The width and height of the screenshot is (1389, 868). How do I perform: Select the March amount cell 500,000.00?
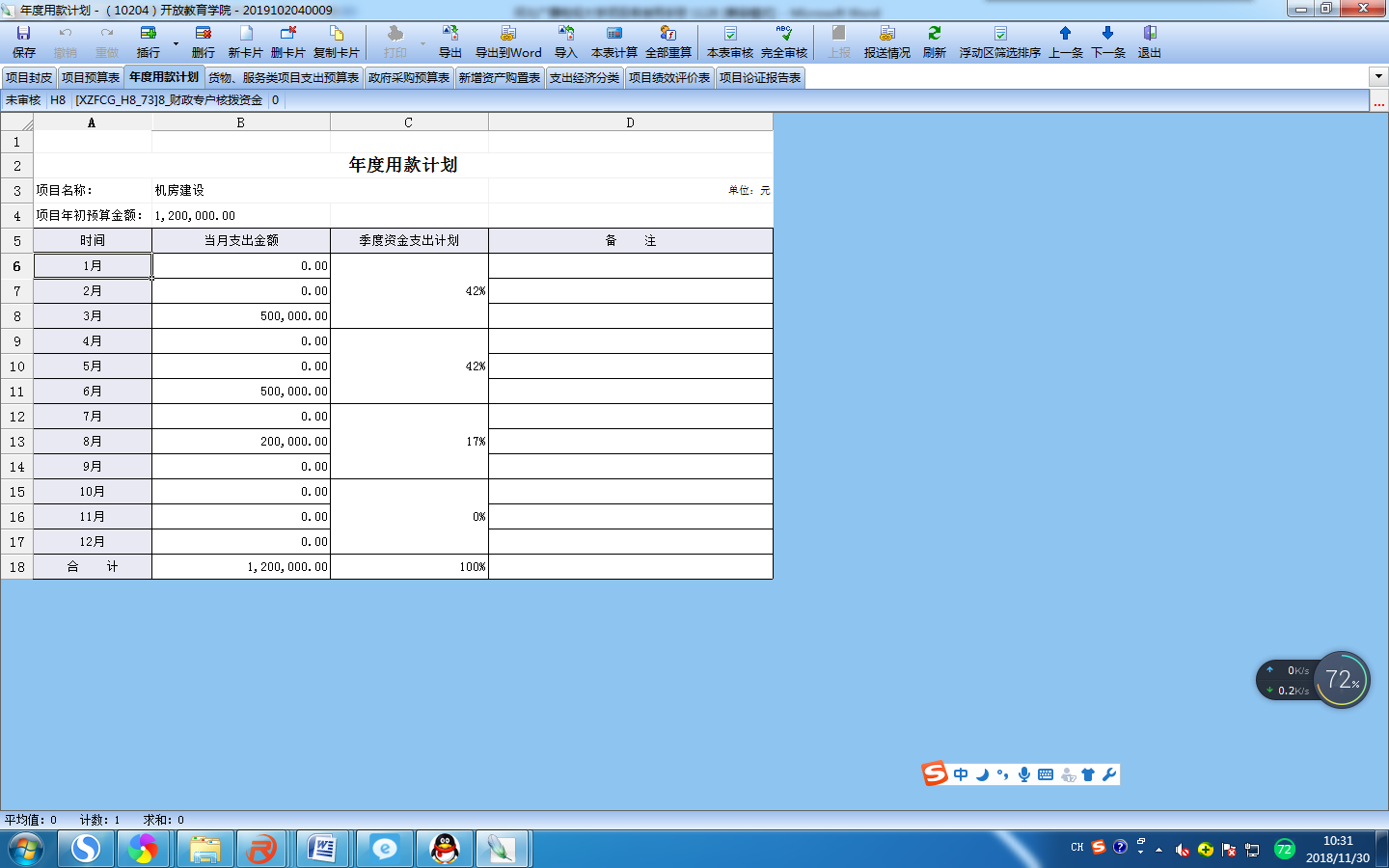point(241,316)
